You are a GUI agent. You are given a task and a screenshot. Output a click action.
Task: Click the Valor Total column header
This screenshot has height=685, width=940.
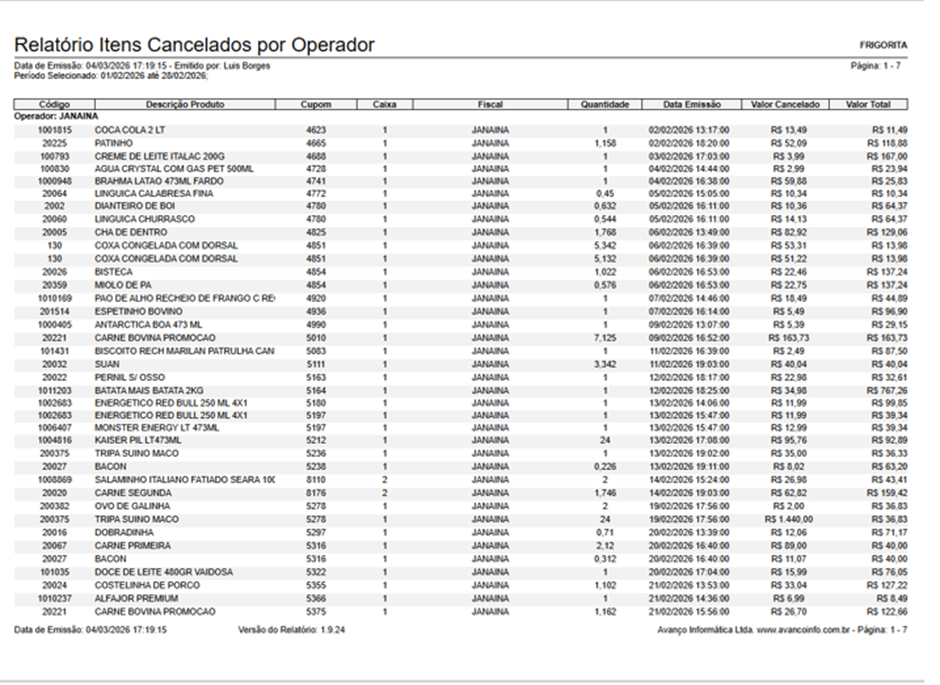point(868,104)
